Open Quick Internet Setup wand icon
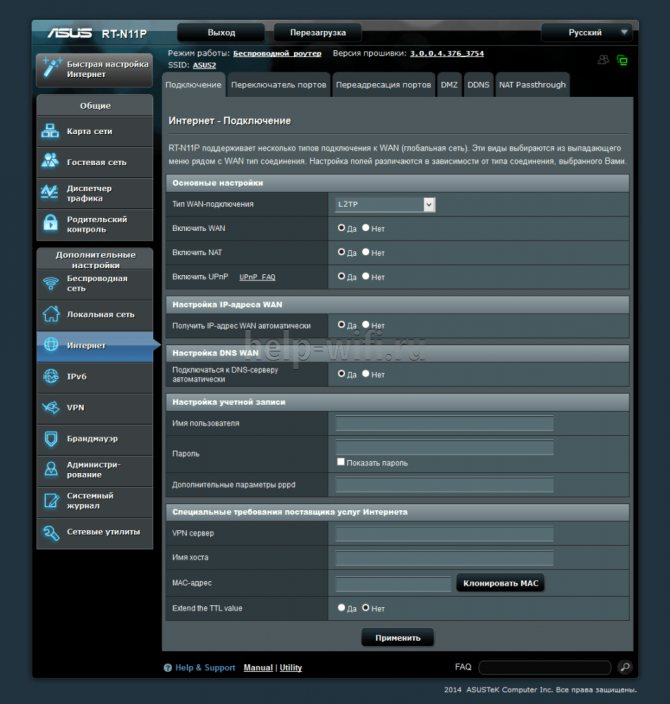Image resolution: width=670 pixels, height=704 pixels. (x=51, y=68)
